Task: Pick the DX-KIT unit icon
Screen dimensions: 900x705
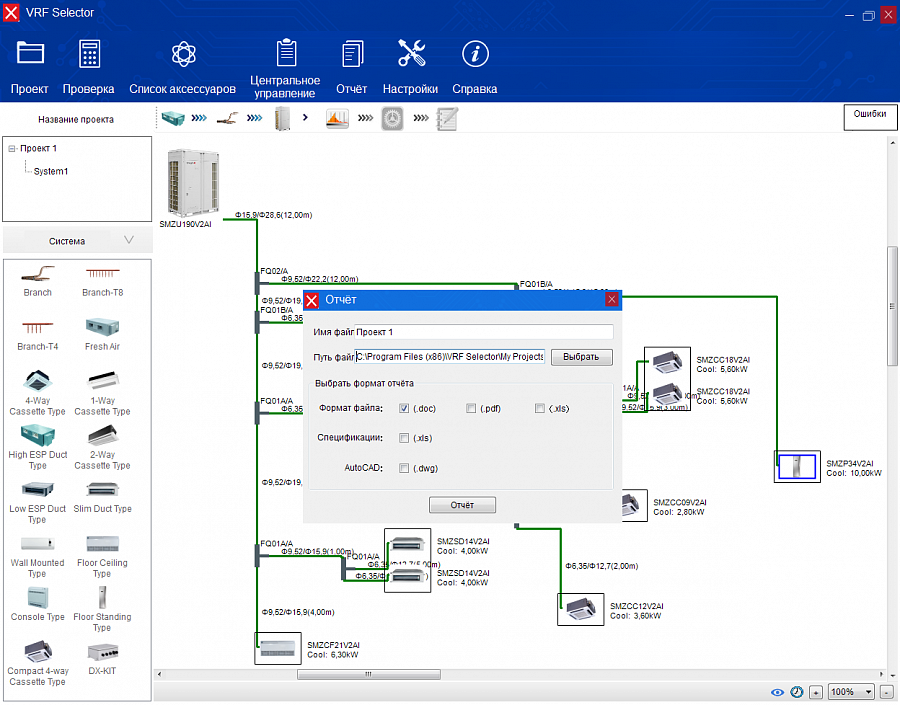Action: 102,652
